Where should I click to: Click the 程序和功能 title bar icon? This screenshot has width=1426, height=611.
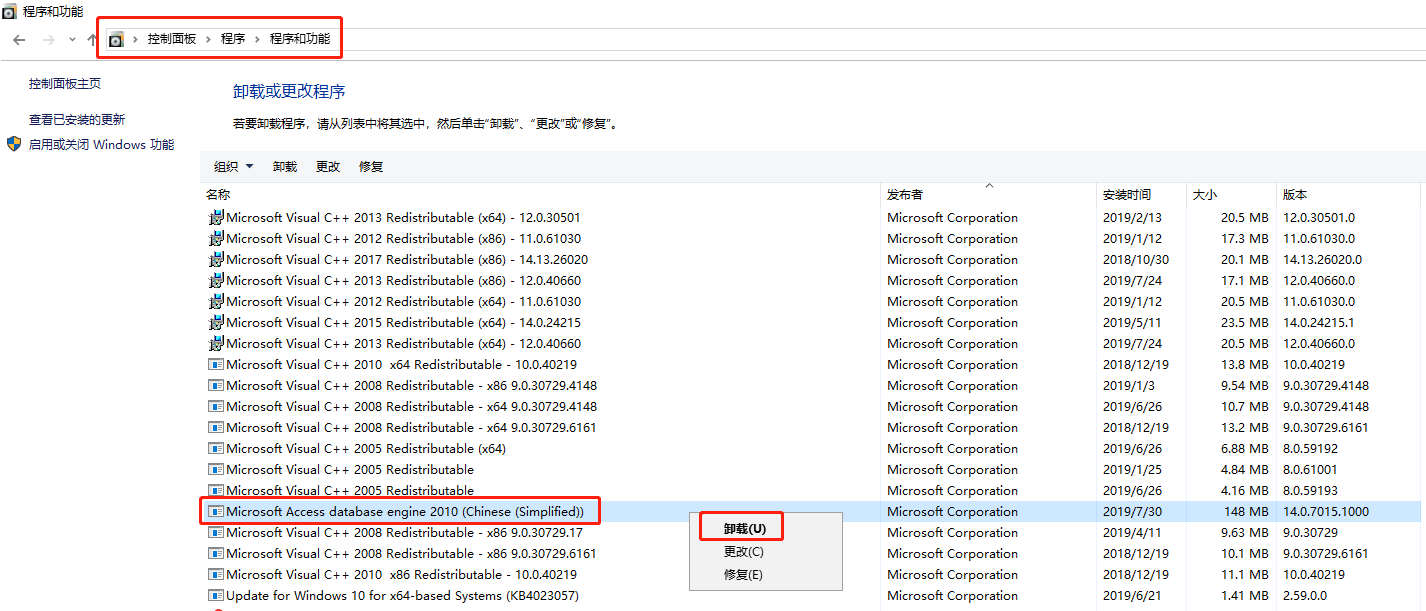(x=9, y=11)
